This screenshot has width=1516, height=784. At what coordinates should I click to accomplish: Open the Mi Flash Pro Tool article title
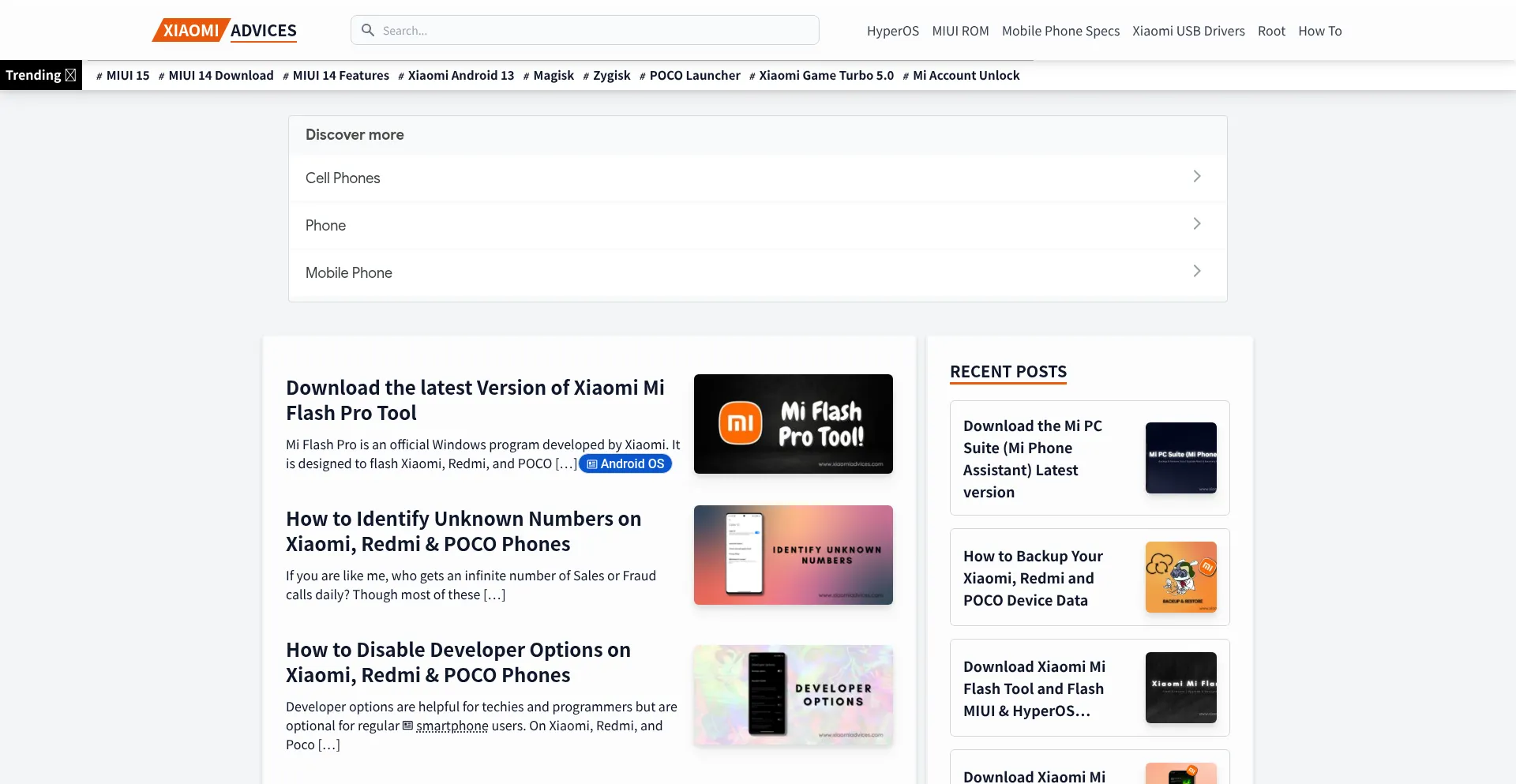tap(475, 400)
